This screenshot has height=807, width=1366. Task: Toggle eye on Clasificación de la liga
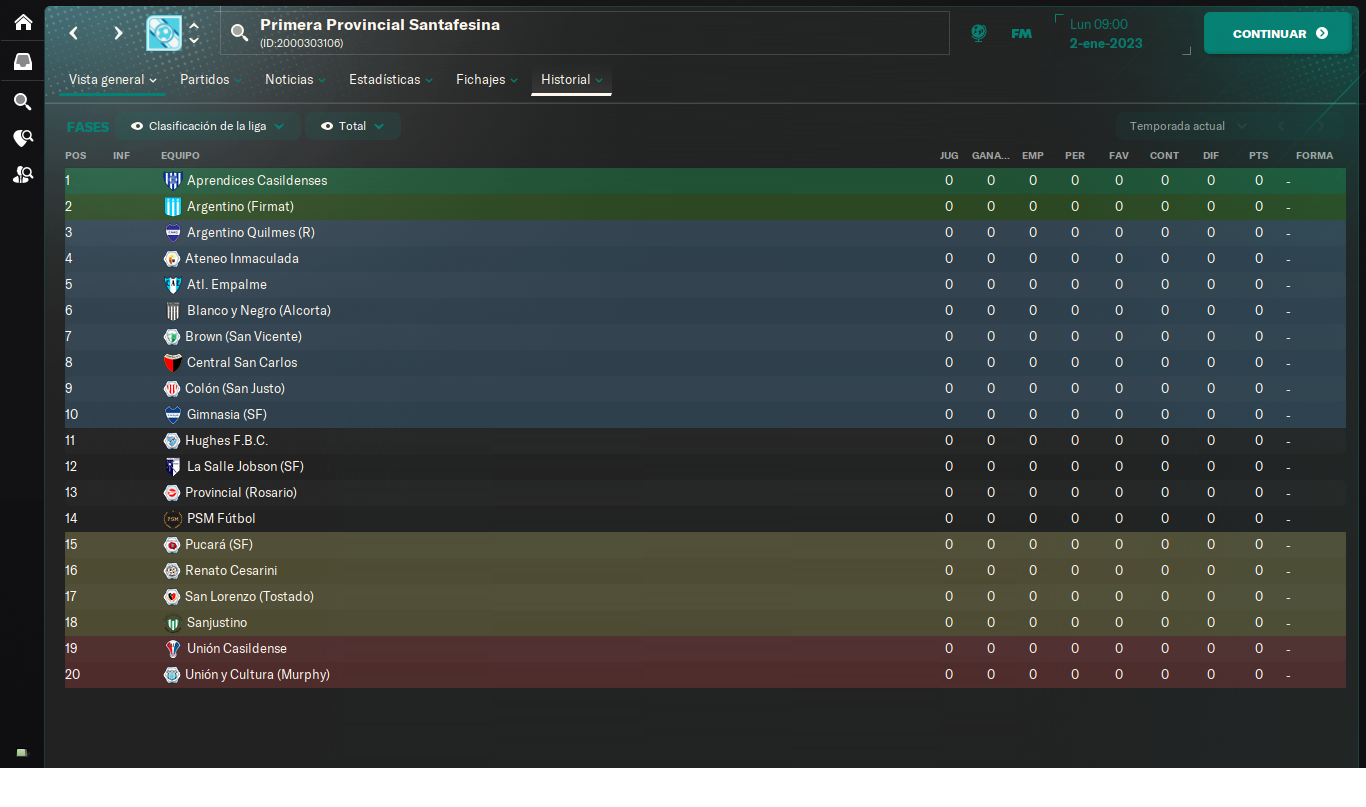coord(137,126)
